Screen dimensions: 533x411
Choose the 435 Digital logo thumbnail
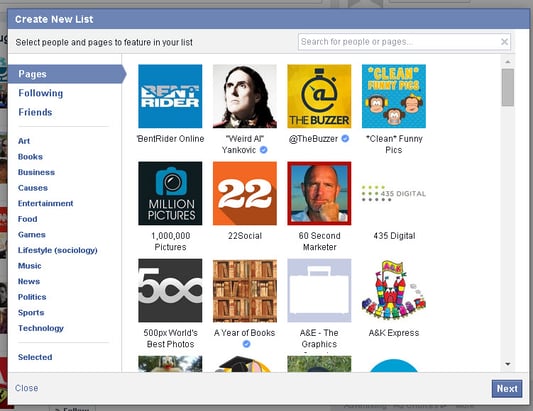pos(394,193)
